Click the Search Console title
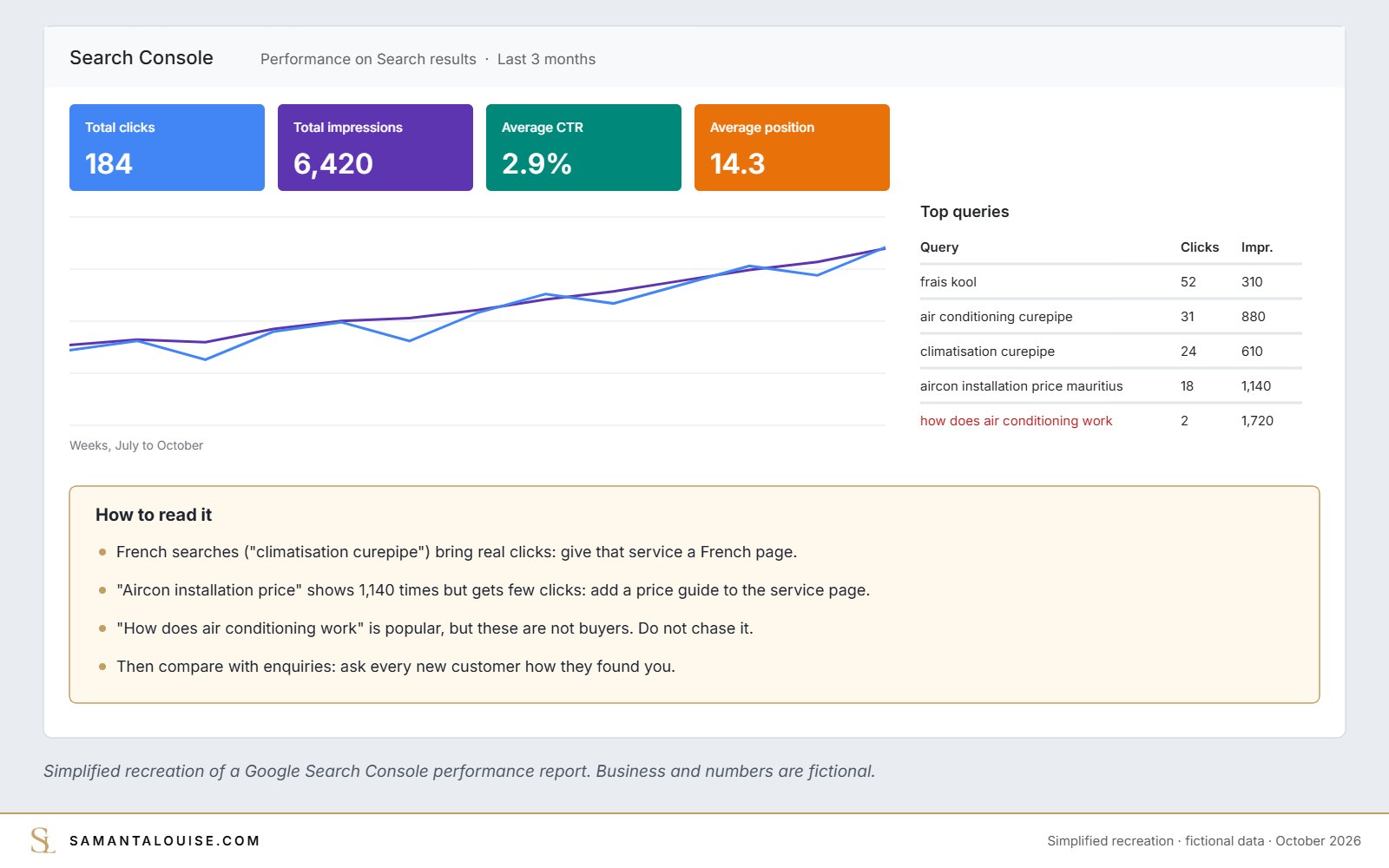Screen dimensions: 1389x868 142,58
